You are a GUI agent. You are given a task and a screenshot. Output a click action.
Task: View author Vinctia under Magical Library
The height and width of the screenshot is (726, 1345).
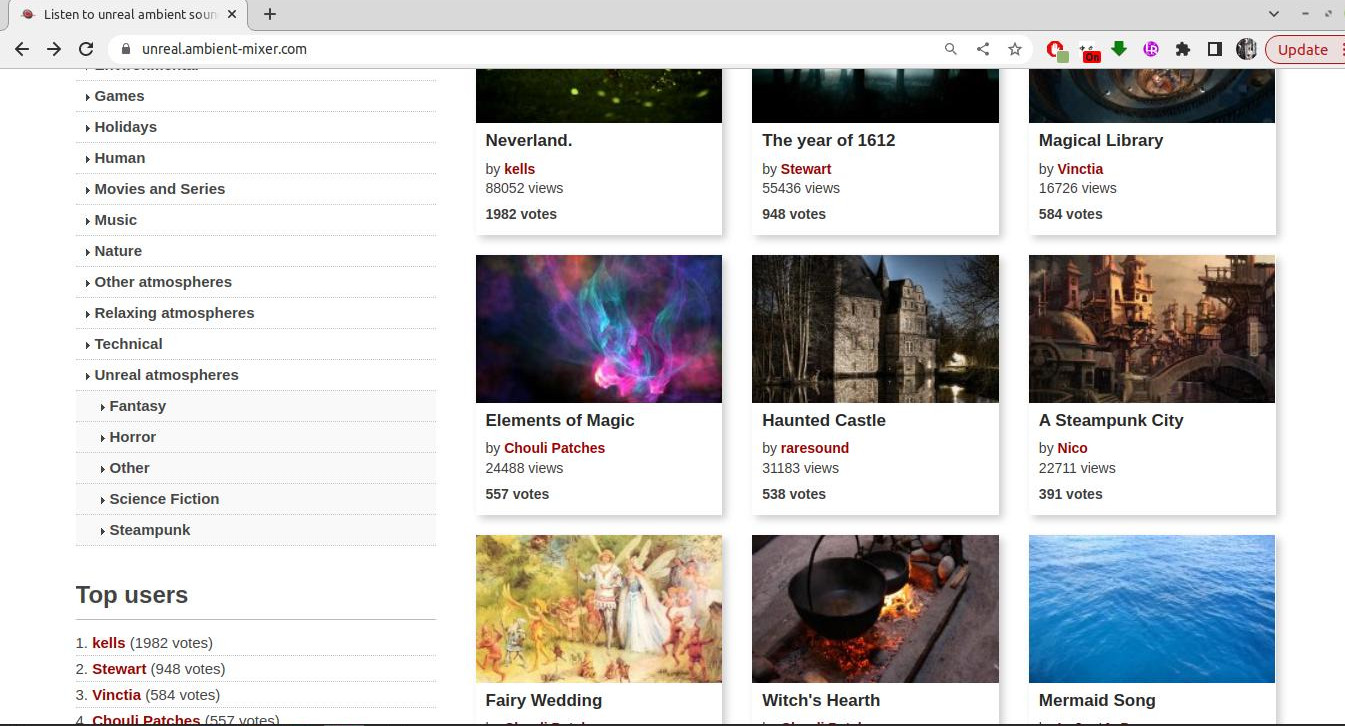(1080, 169)
